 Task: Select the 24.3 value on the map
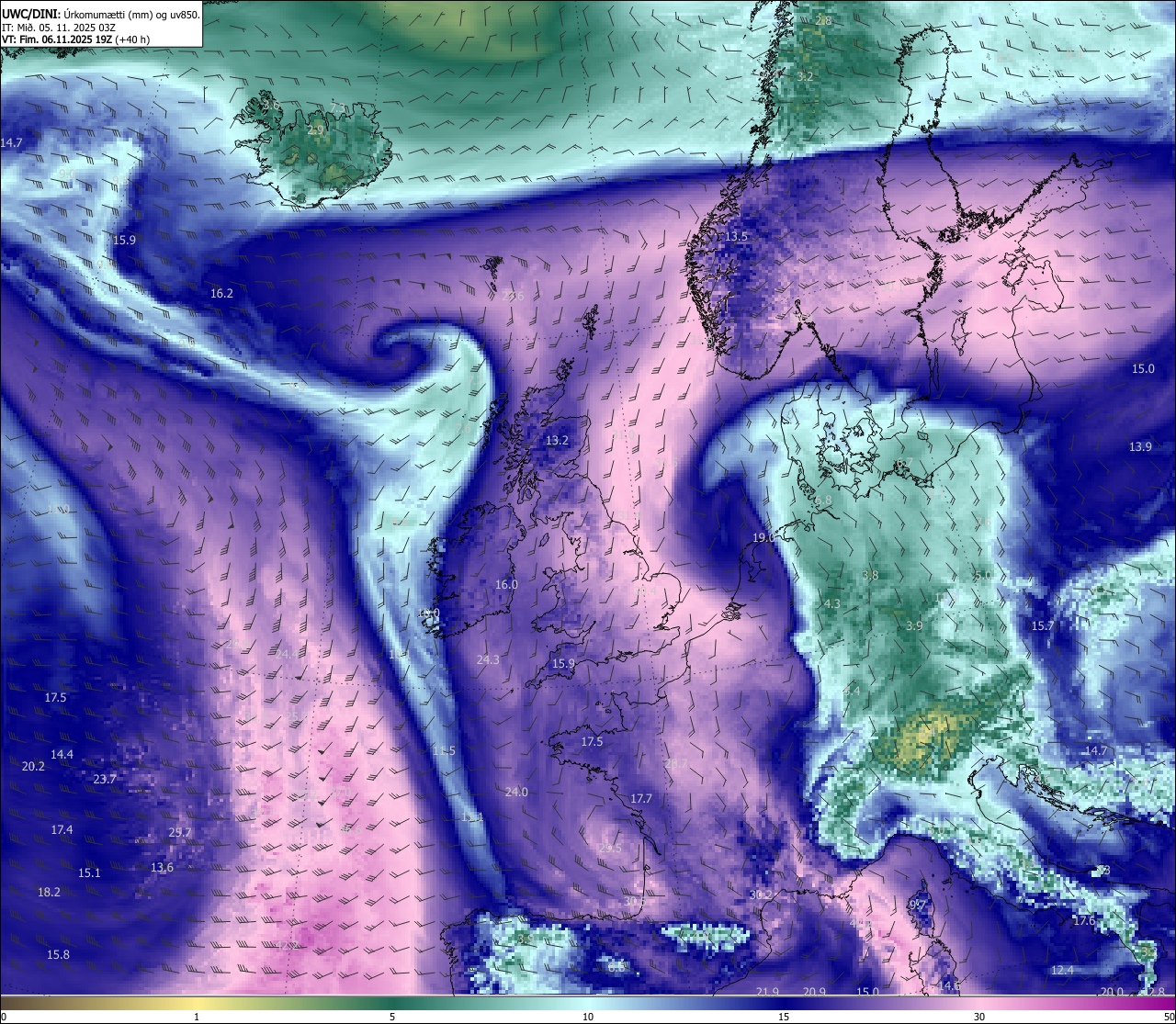(x=488, y=660)
